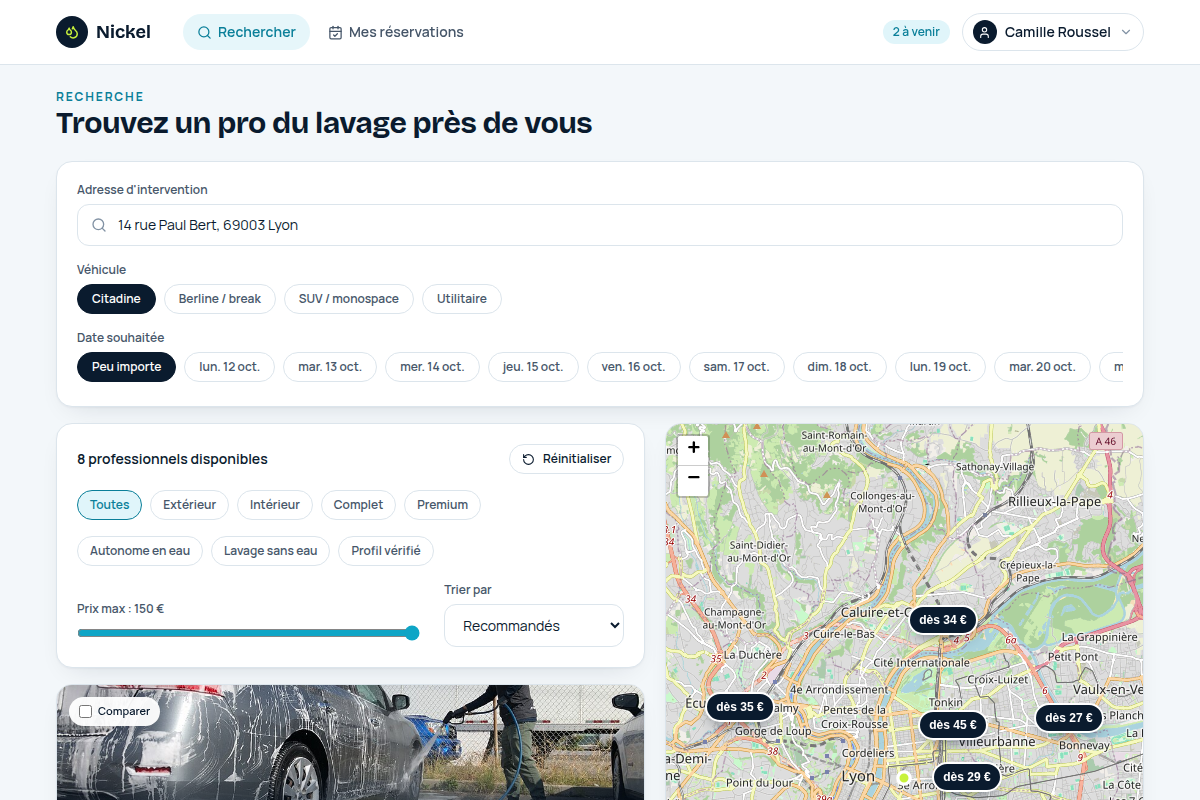Filter by Extérieur washes
1200x800 pixels.
190,505
